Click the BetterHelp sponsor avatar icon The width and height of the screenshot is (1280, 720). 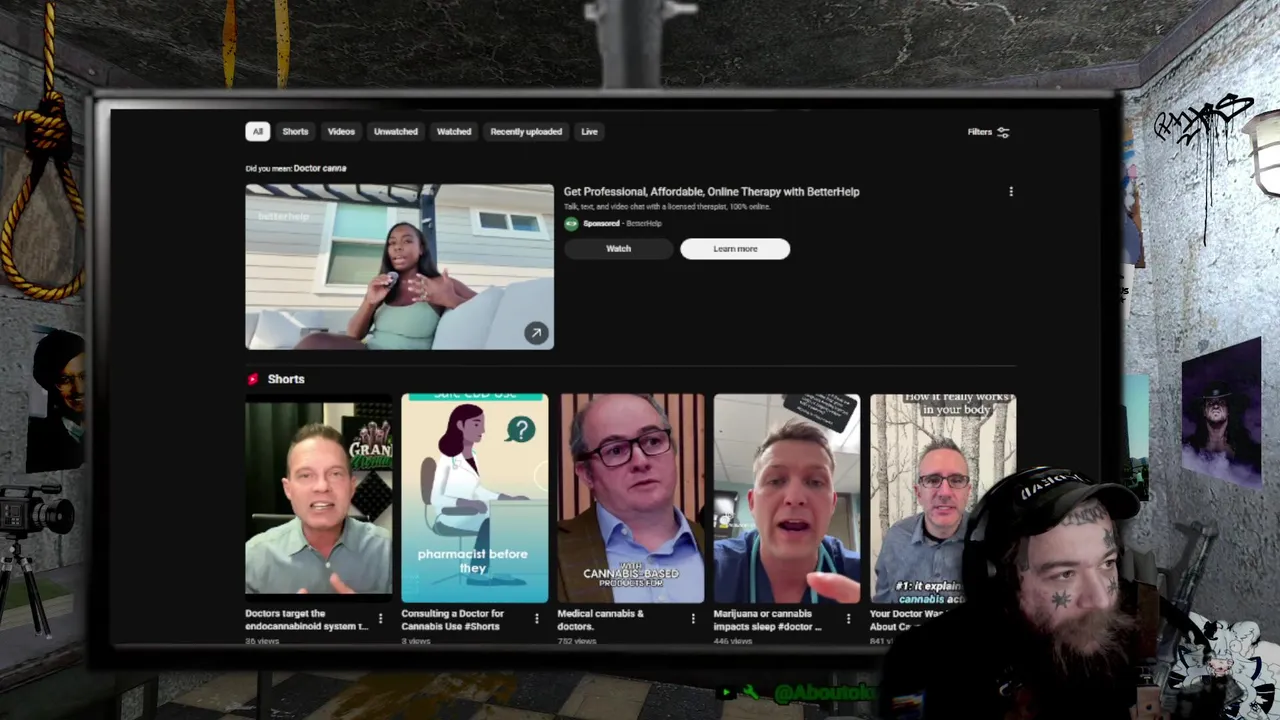(571, 223)
